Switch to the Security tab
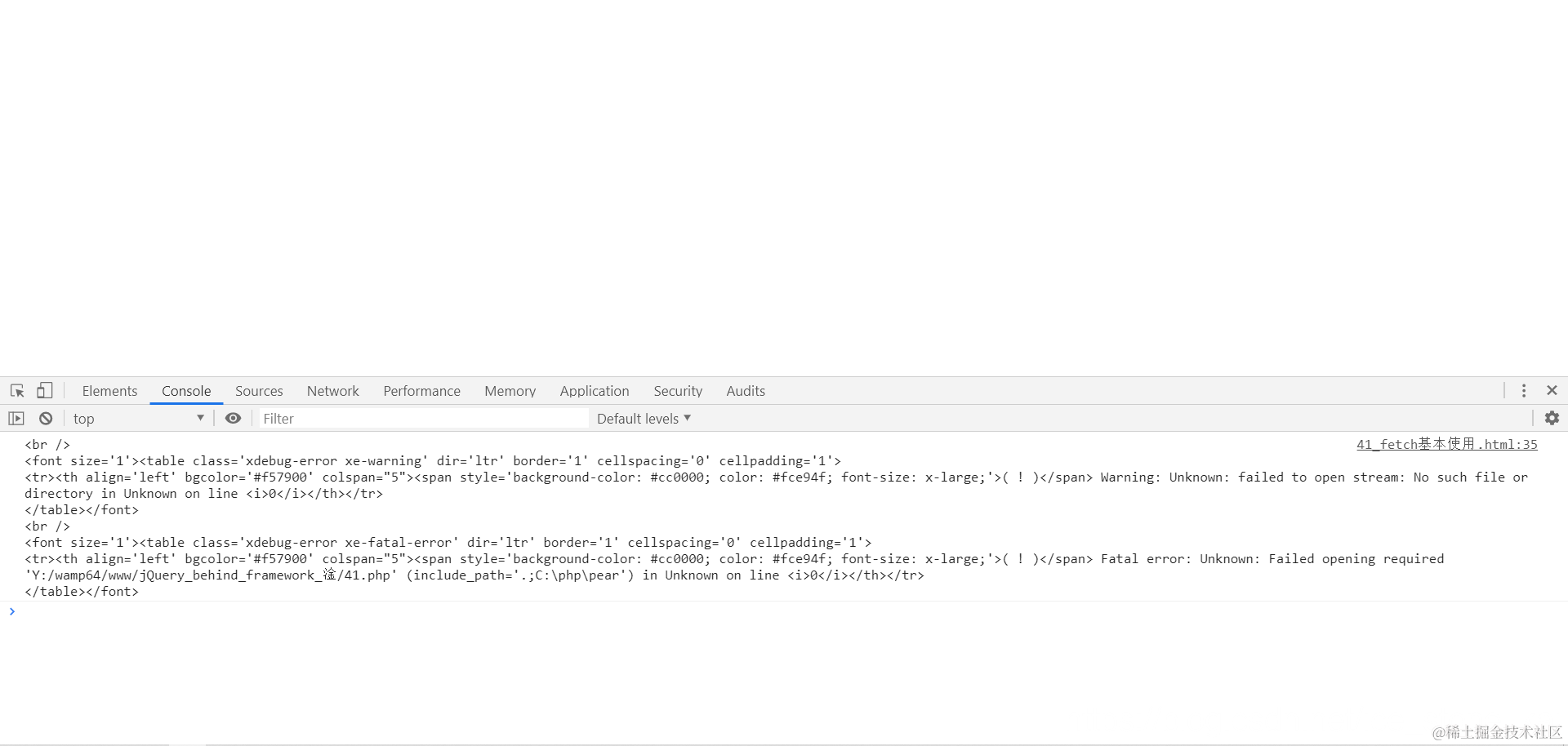This screenshot has height=746, width=1568. coord(678,391)
